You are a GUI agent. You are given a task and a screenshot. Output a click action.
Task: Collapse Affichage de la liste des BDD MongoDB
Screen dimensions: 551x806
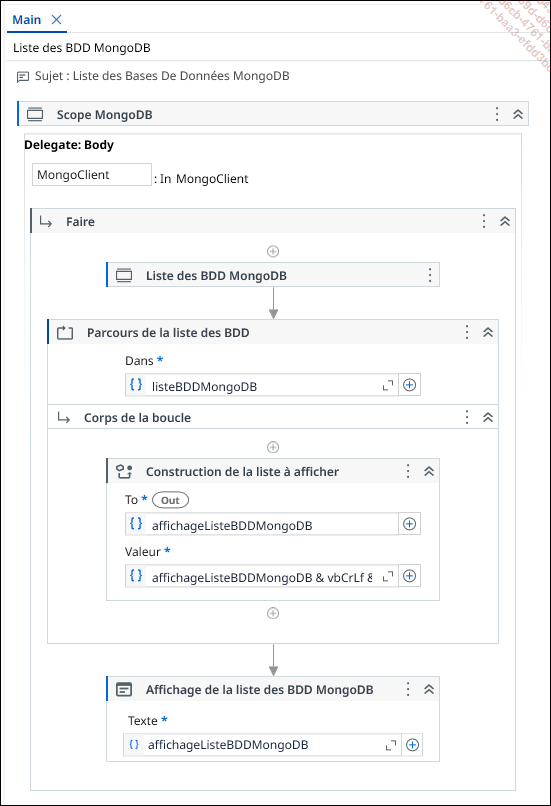pyautogui.click(x=429, y=689)
